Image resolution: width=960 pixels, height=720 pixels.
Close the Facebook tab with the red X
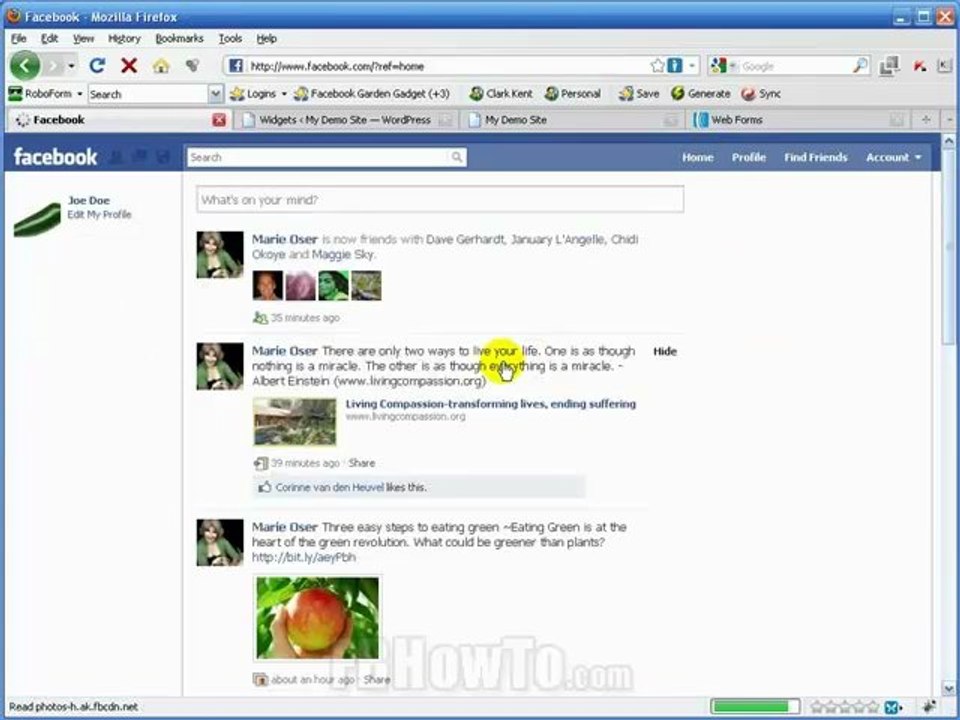click(x=219, y=120)
